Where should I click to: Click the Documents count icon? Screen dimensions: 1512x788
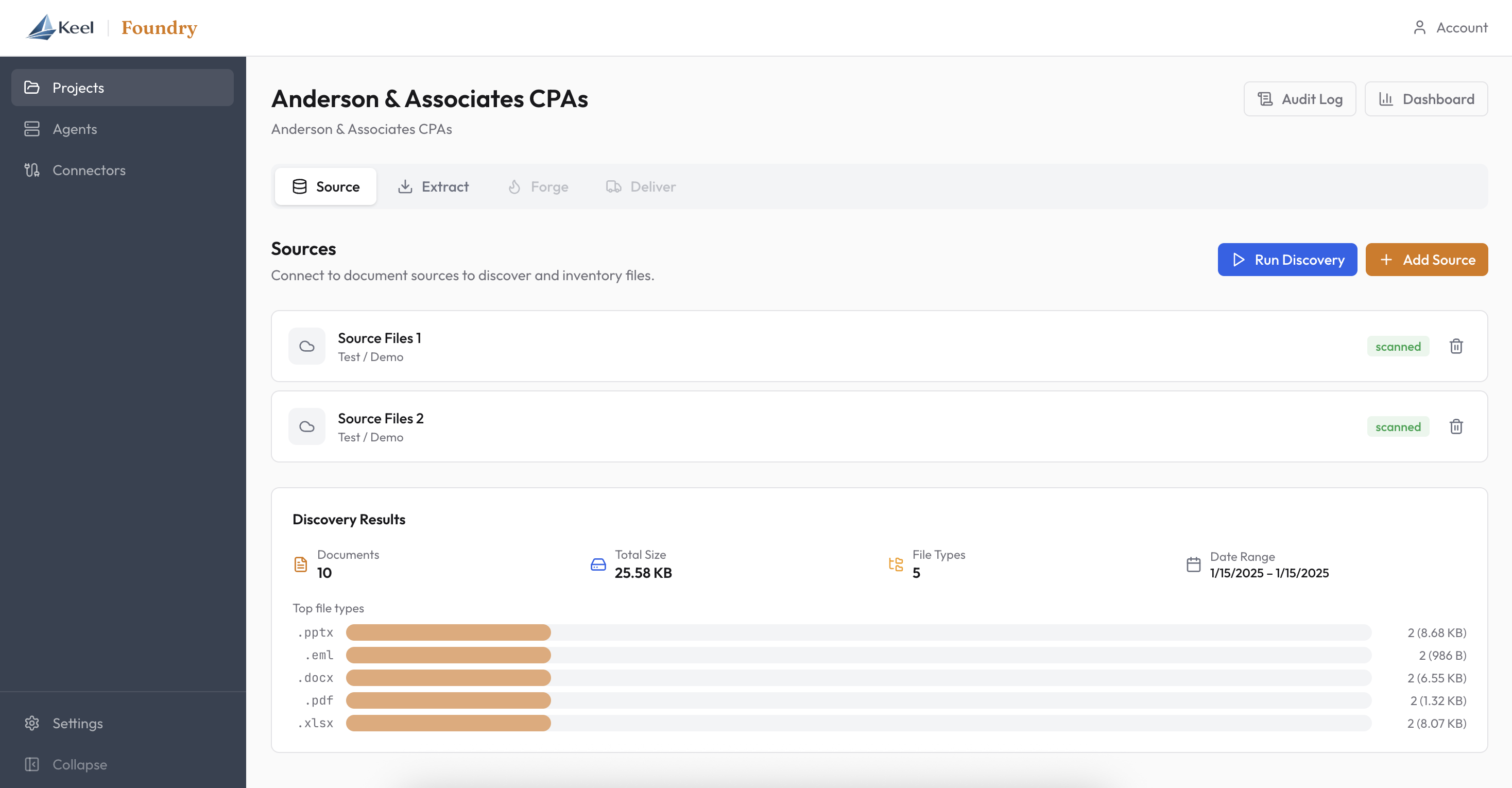[301, 564]
